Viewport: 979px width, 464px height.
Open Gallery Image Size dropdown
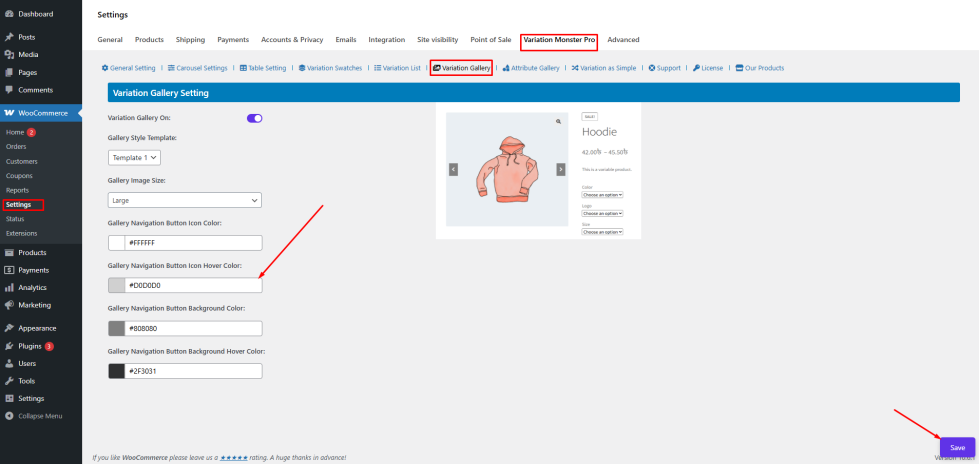point(185,200)
